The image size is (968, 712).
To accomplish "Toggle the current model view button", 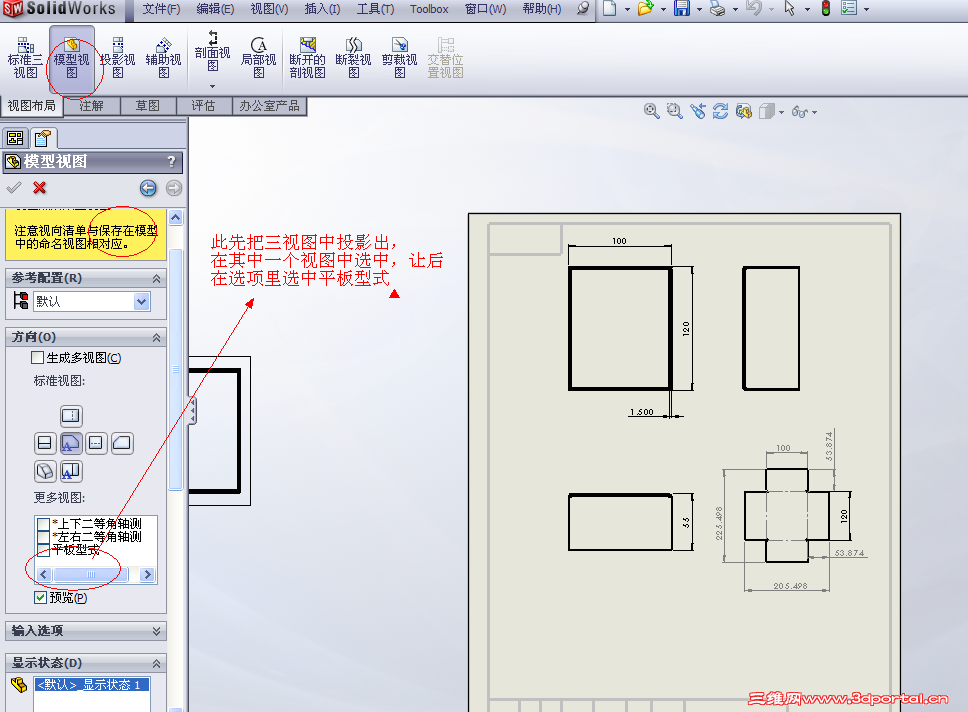I will pyautogui.click(x=70, y=471).
